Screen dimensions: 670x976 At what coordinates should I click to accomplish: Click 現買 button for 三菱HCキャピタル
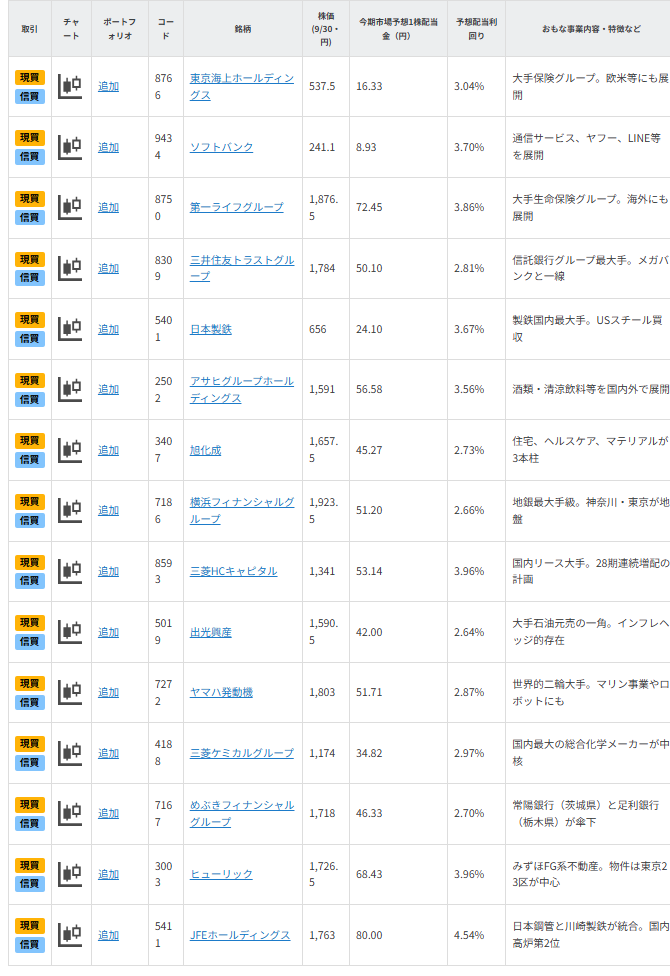click(x=30, y=562)
